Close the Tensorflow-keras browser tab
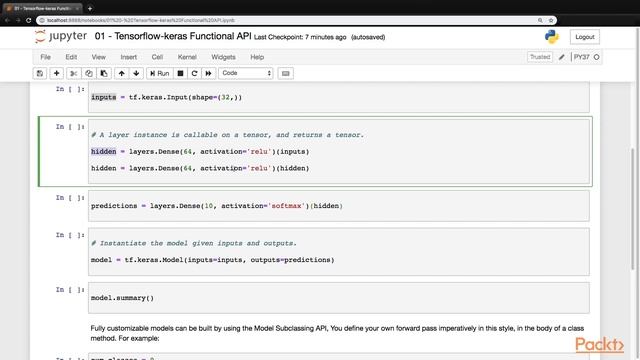Viewport: 640px width, 360px height. [x=77, y=8]
